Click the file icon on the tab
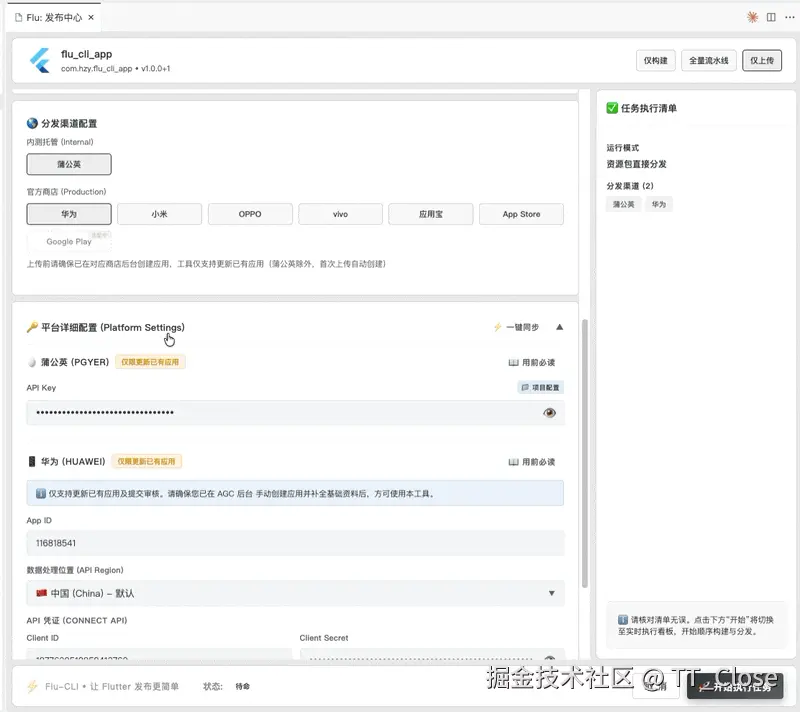Image resolution: width=800 pixels, height=712 pixels. pyautogui.click(x=18, y=18)
